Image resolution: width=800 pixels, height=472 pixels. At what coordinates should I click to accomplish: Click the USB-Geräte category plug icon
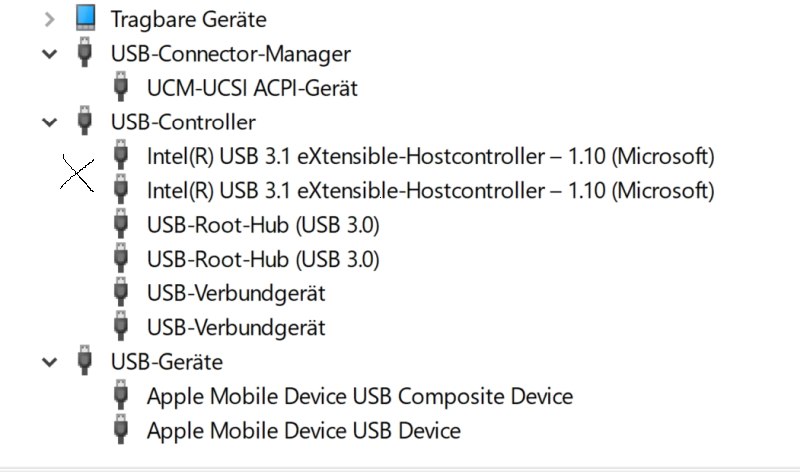tap(85, 360)
